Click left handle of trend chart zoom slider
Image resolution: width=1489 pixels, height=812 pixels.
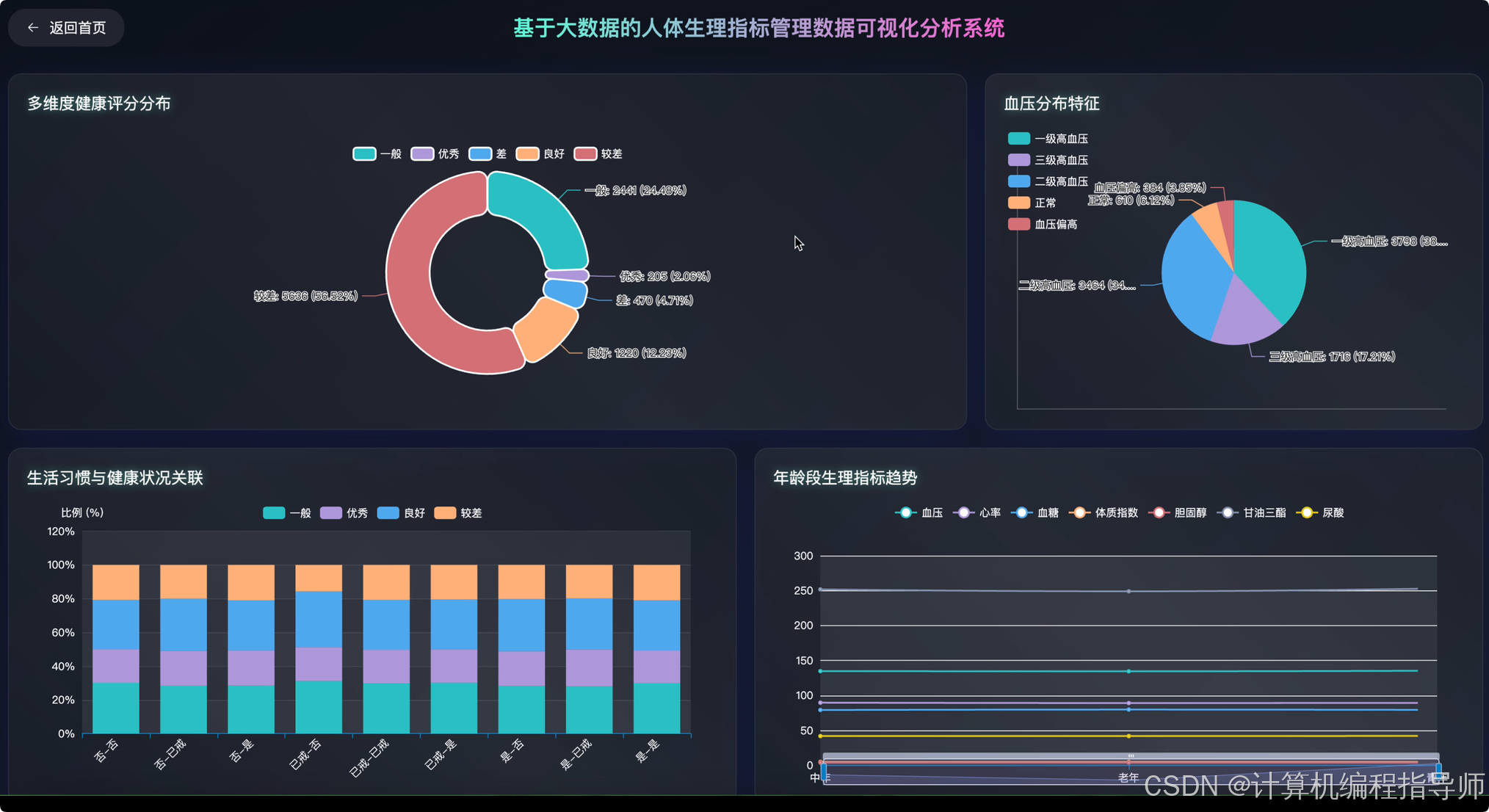[x=824, y=772]
